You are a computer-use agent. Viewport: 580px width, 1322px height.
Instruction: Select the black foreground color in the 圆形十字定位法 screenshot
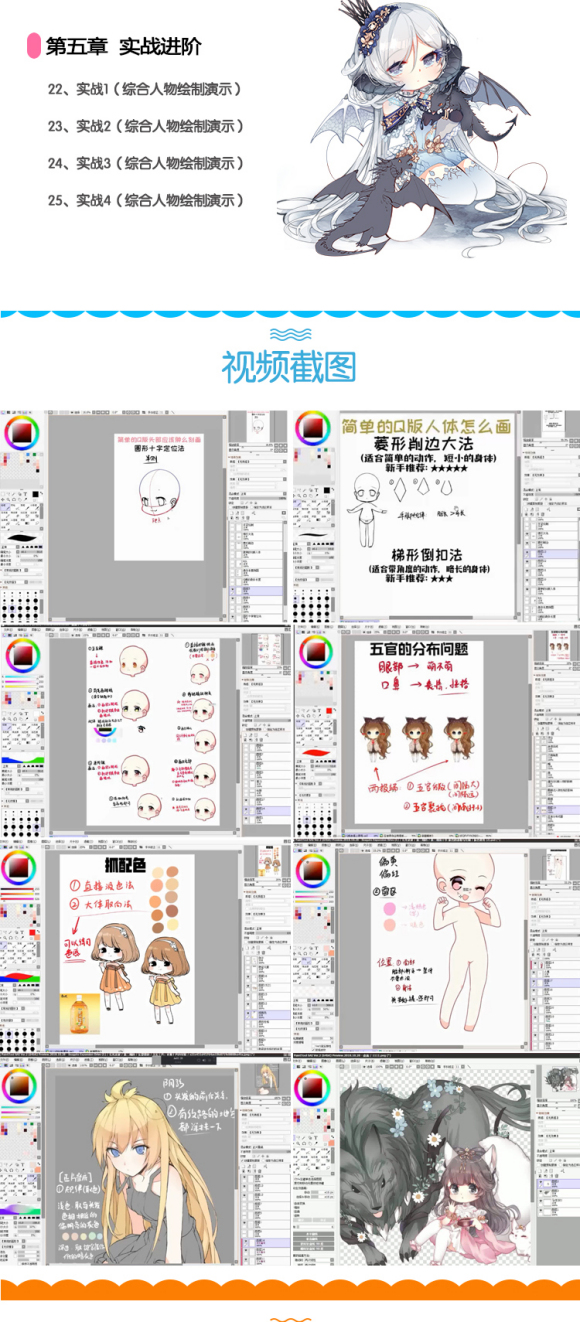coord(35,493)
